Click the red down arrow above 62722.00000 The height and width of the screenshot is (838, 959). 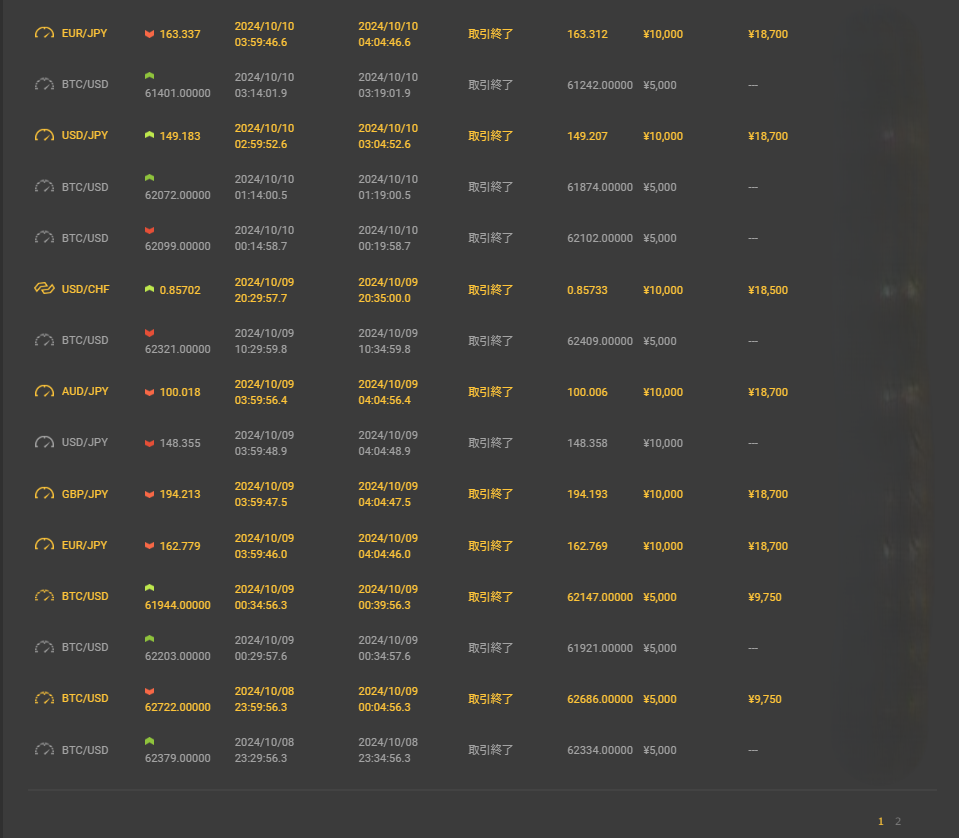tap(149, 691)
